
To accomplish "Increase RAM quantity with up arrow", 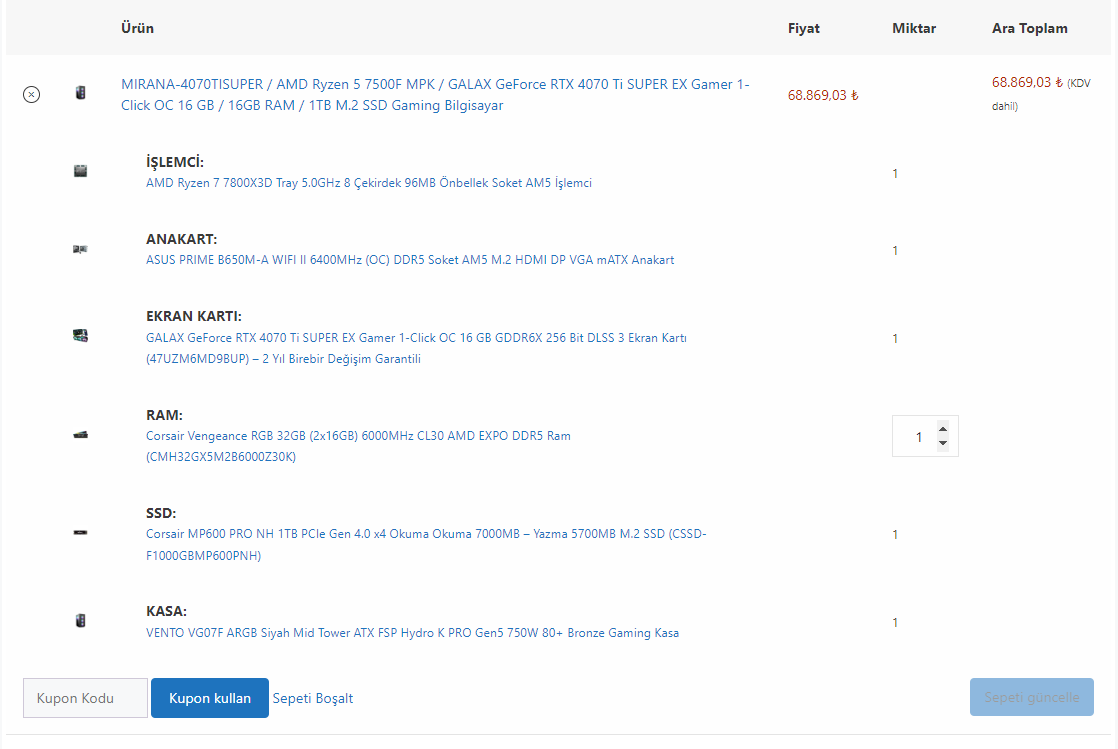I will pos(943,428).
